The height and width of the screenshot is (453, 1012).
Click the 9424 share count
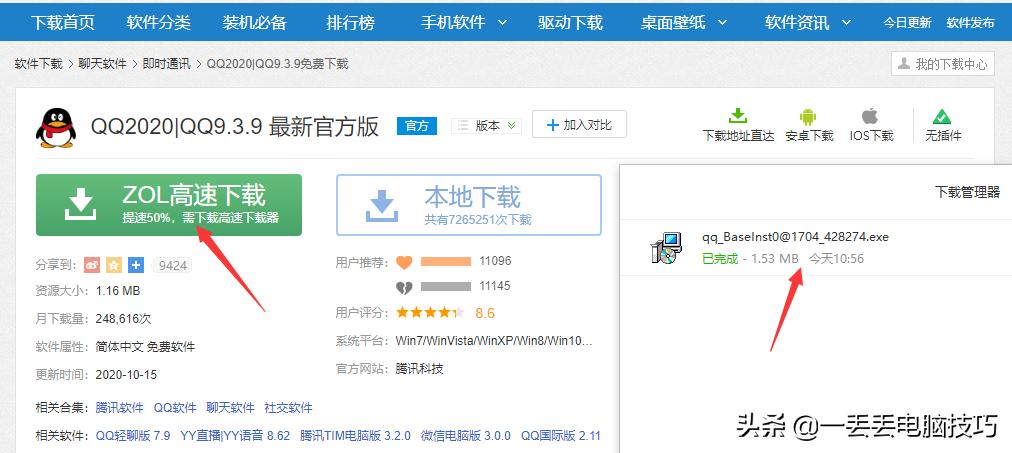pyautogui.click(x=171, y=265)
